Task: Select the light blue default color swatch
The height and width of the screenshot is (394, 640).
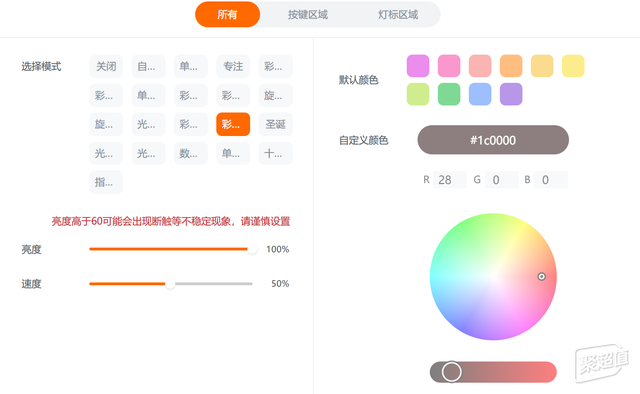Action: [x=480, y=94]
